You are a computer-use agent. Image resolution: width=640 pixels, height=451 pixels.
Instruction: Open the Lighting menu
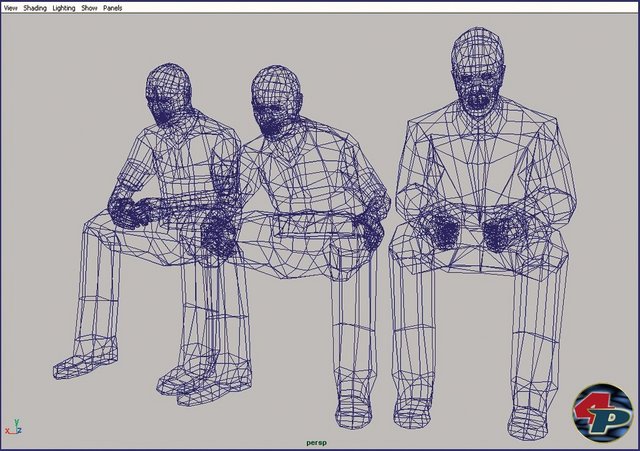point(64,7)
